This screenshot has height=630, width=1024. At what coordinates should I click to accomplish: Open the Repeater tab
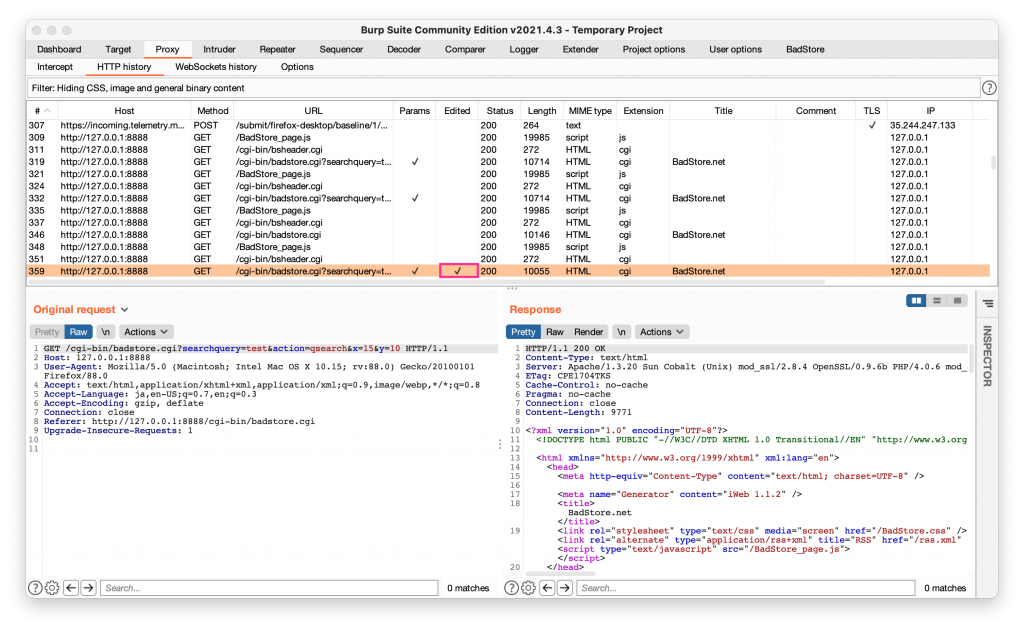click(x=277, y=49)
